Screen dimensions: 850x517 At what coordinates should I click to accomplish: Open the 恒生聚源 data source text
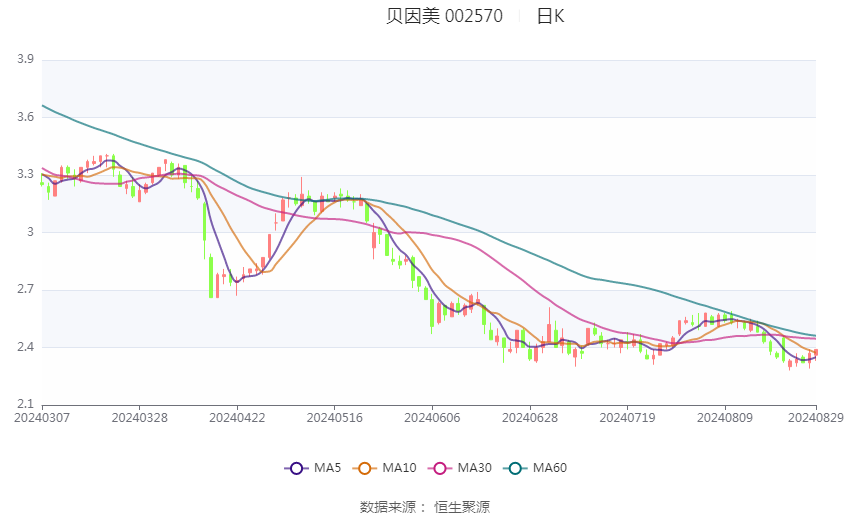[462, 507]
